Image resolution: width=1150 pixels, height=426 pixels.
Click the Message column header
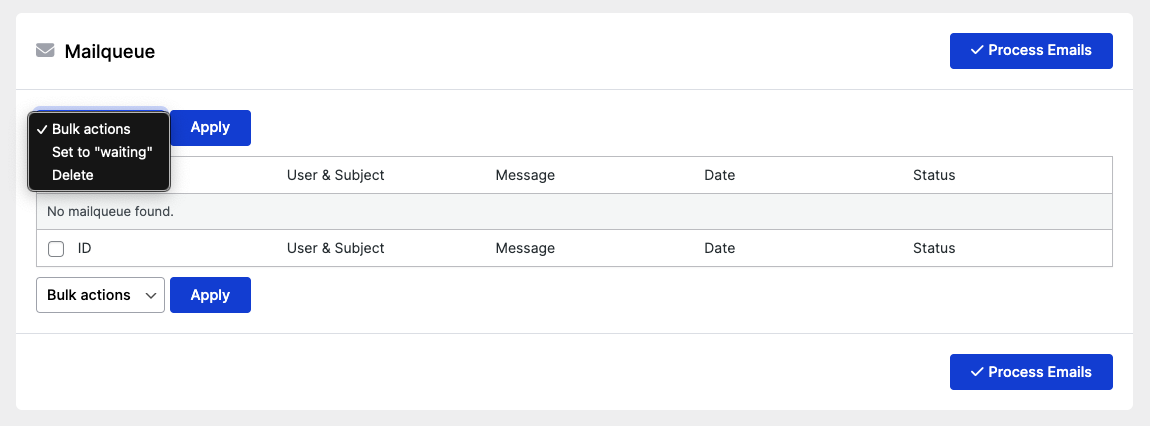(x=525, y=175)
